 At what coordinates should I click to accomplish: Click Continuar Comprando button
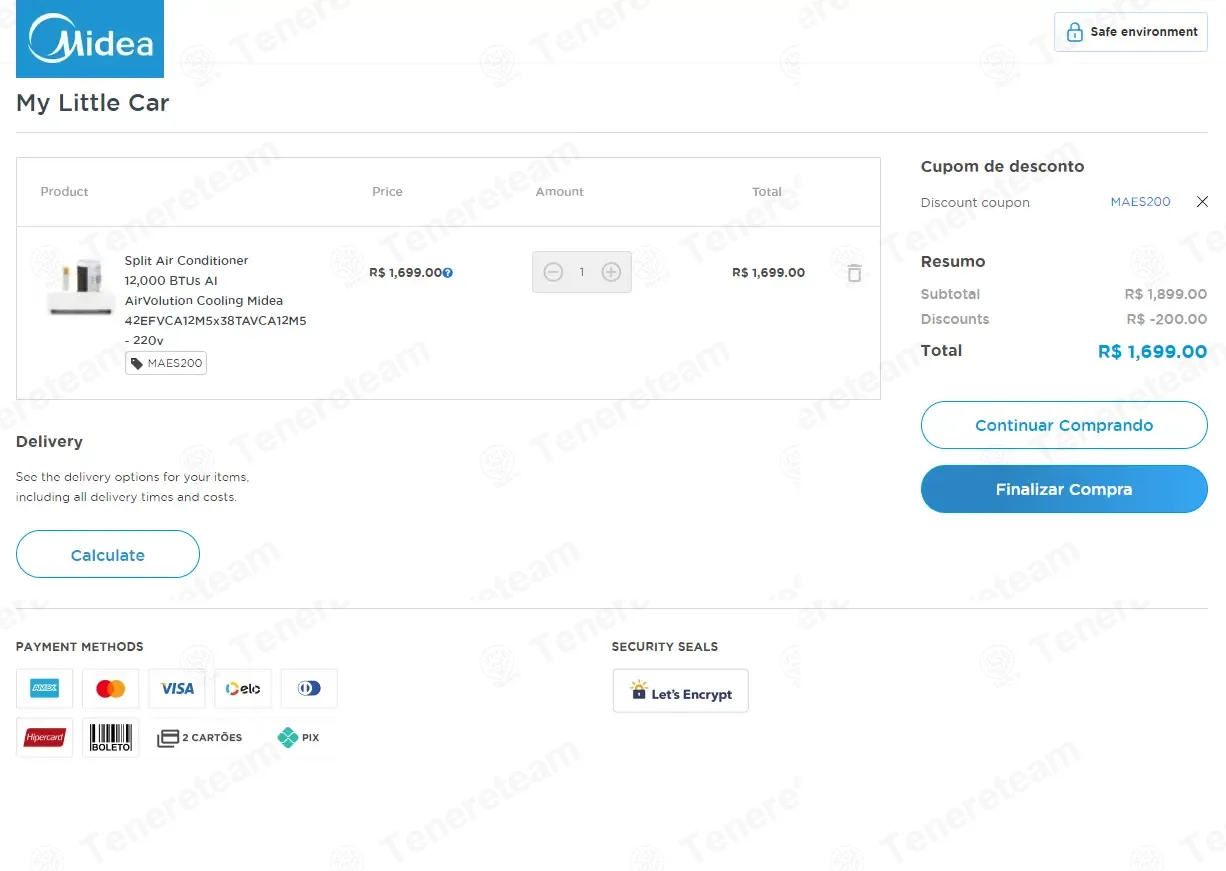(1064, 425)
